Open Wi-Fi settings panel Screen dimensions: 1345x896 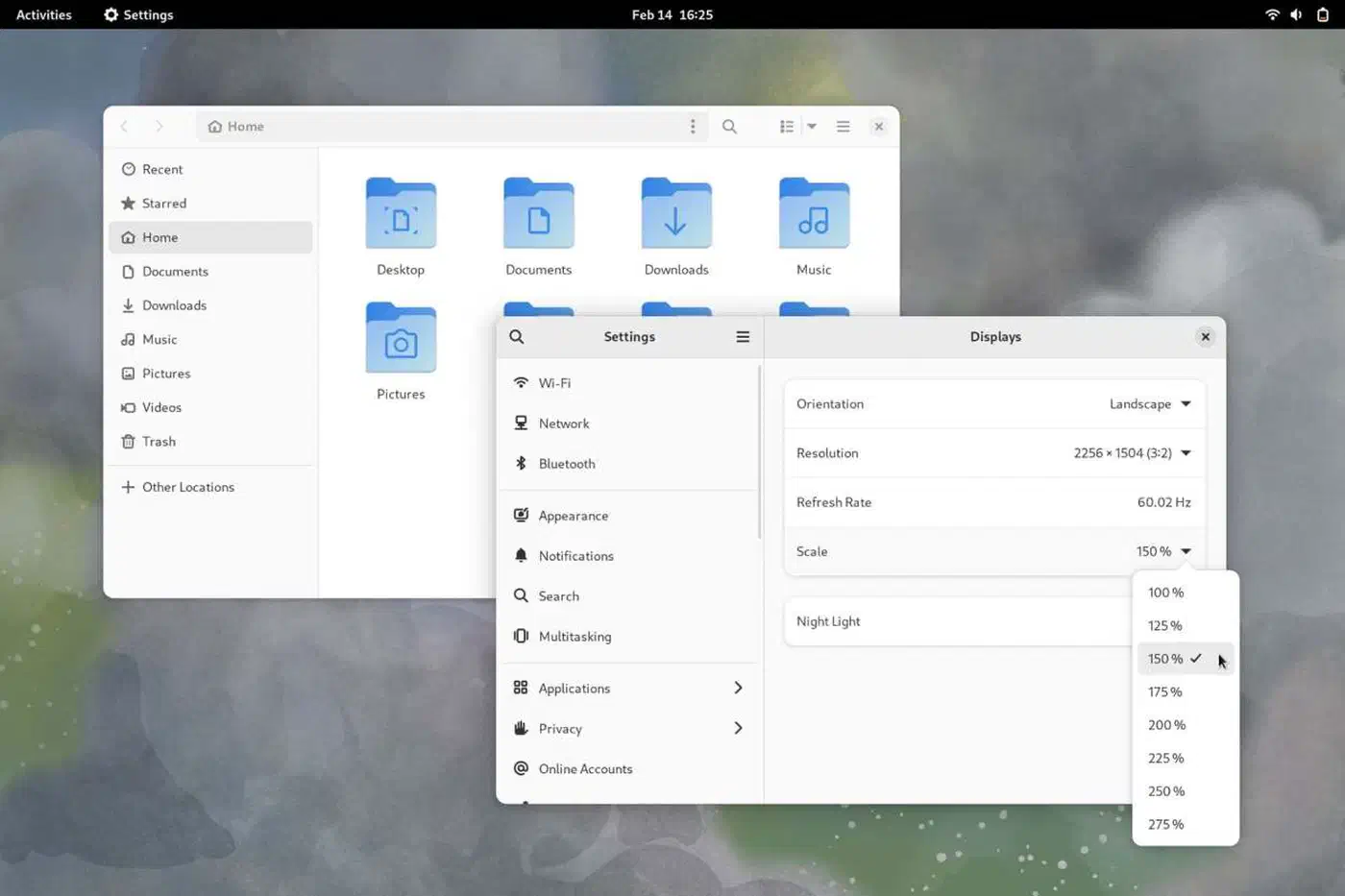(628, 383)
